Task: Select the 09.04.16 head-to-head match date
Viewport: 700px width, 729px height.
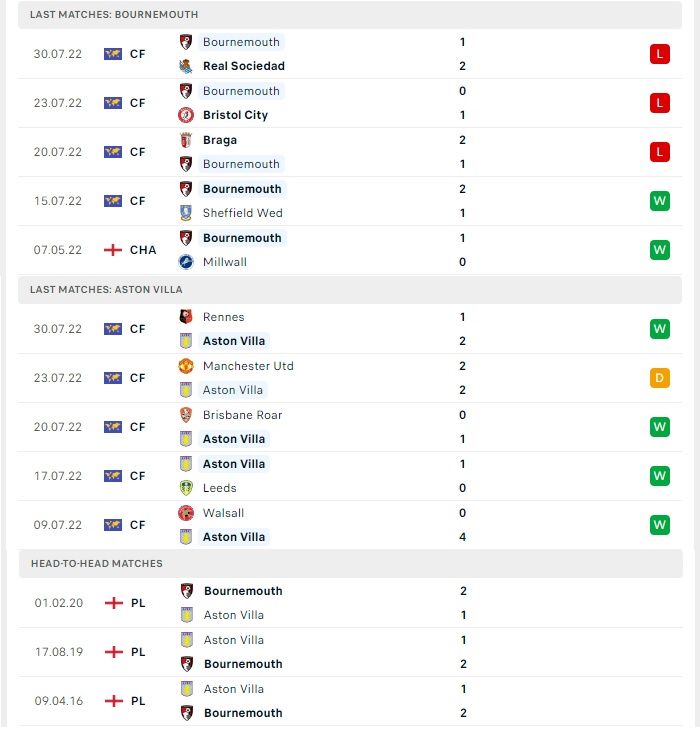Action: tap(59, 701)
